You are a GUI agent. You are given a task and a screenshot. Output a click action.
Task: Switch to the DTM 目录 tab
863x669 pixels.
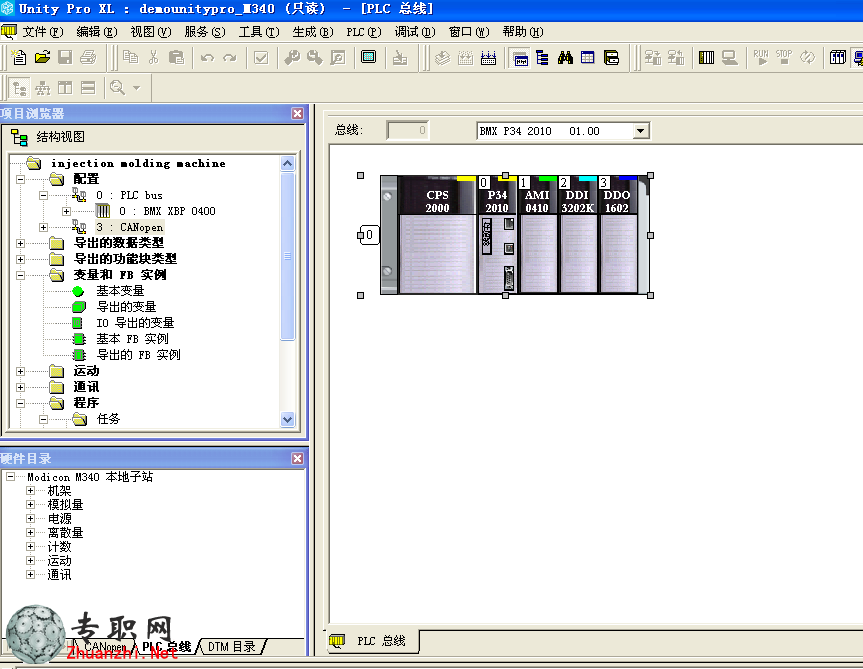coord(231,646)
